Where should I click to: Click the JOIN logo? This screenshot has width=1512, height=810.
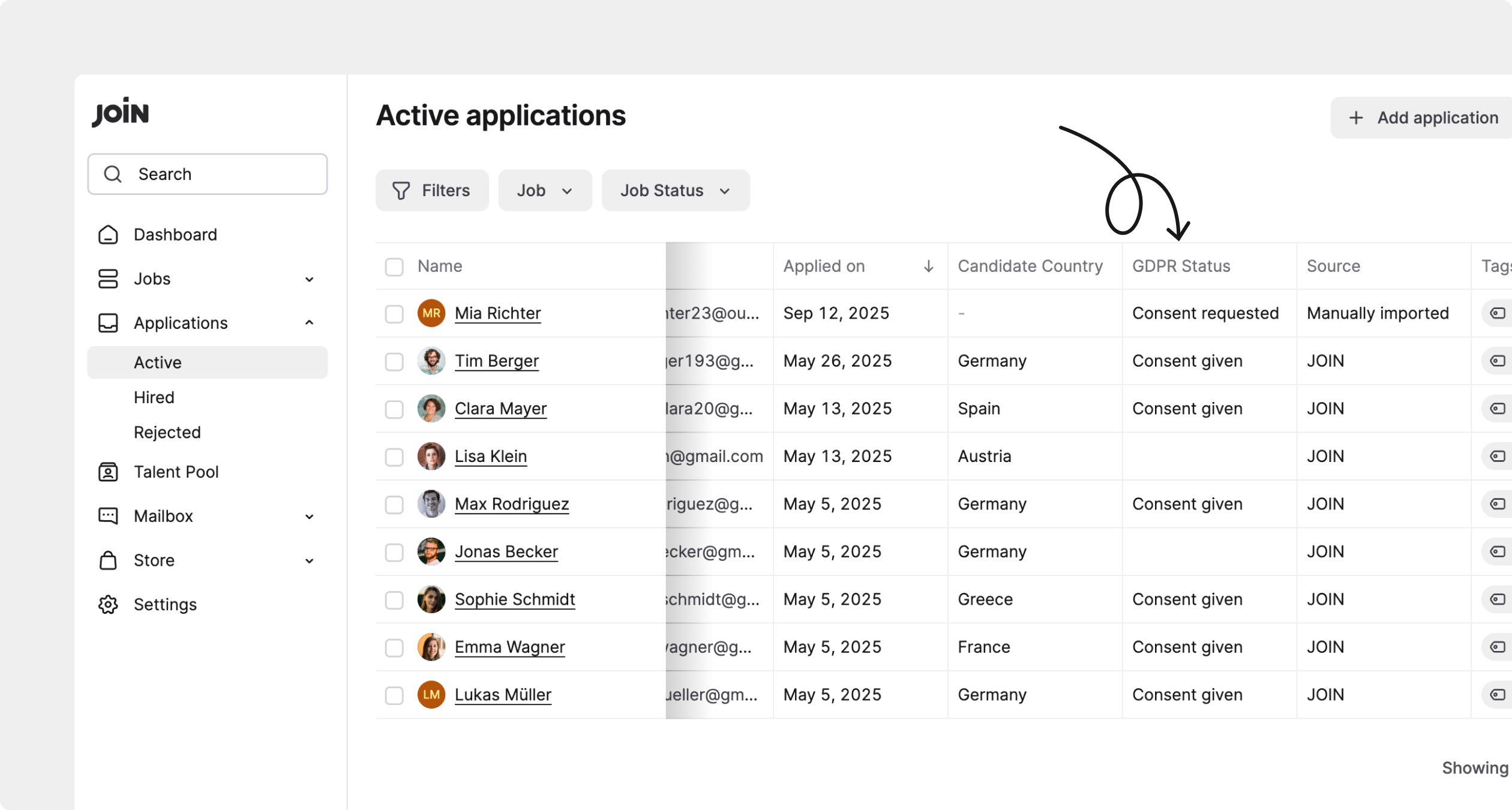121,112
